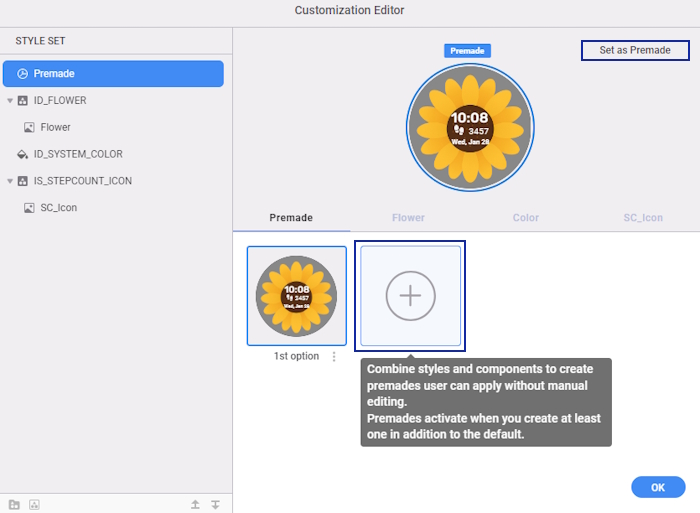This screenshot has width=700, height=513.
Task: Switch to the Color tab
Action: (x=525, y=218)
